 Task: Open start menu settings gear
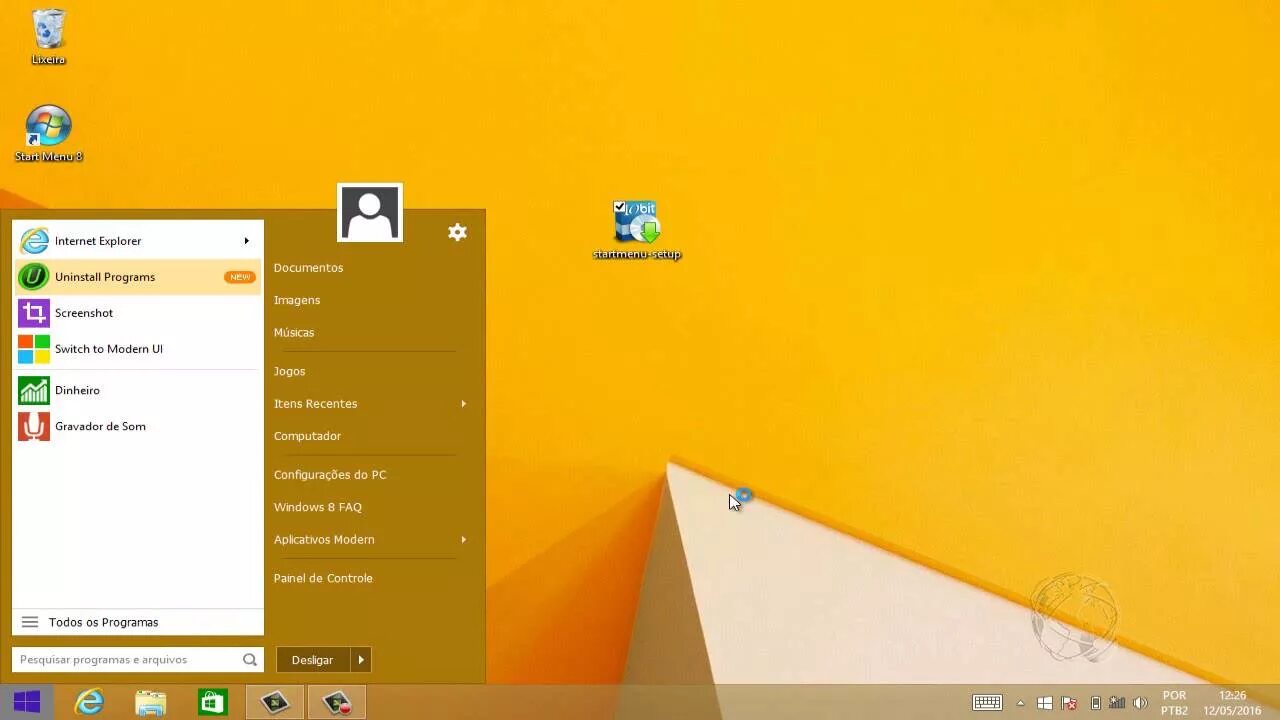click(457, 232)
